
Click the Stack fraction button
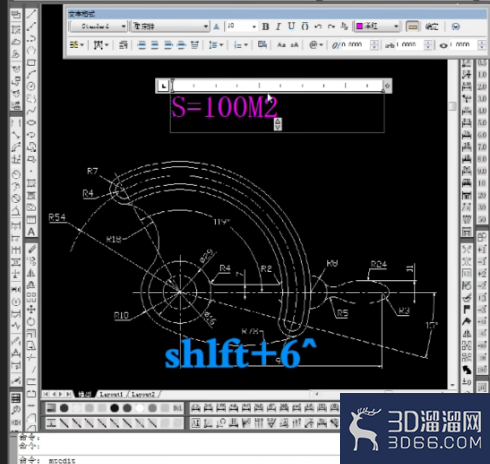pyautogui.click(x=344, y=26)
